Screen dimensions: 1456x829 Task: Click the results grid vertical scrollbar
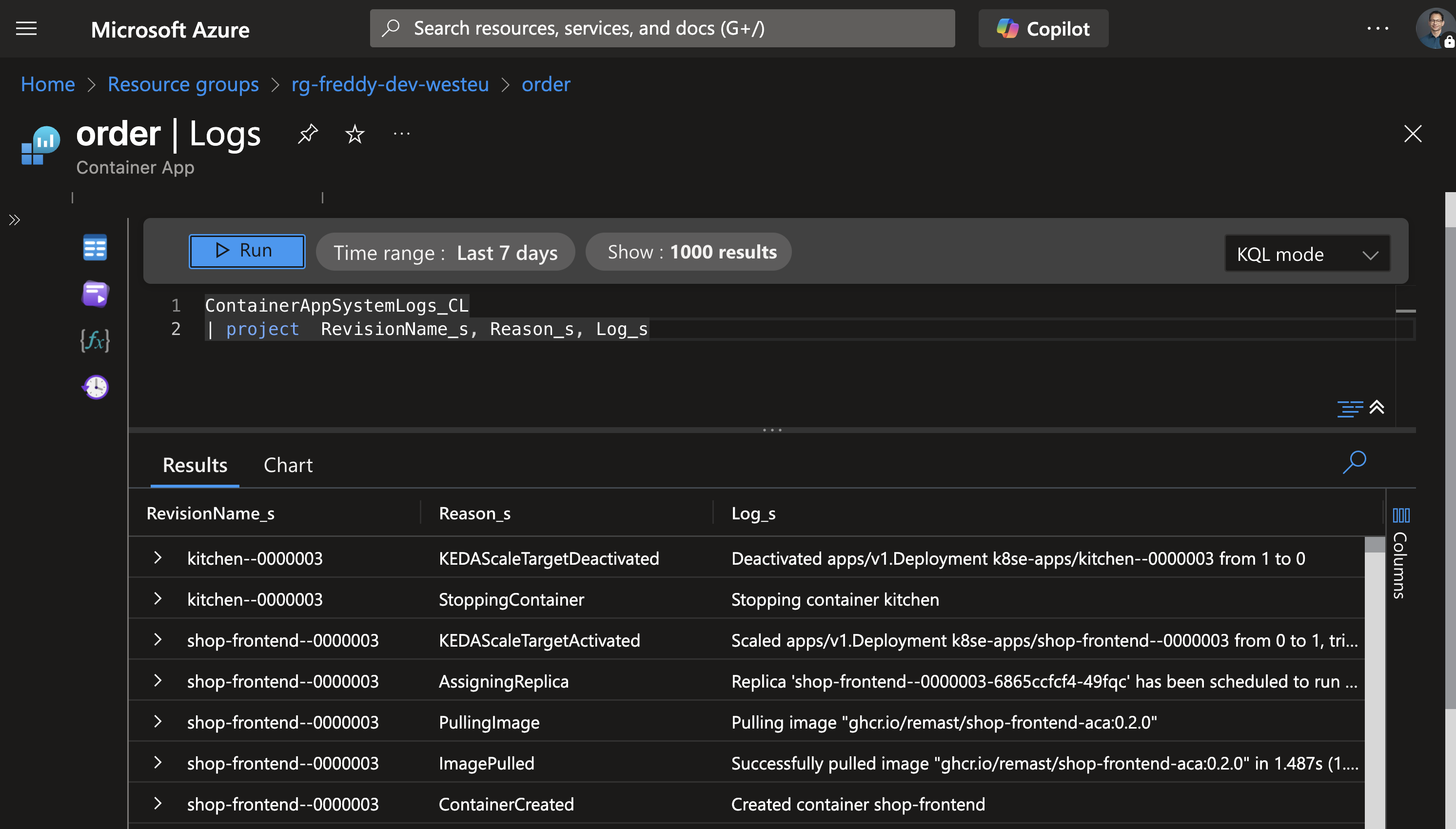(1375, 682)
